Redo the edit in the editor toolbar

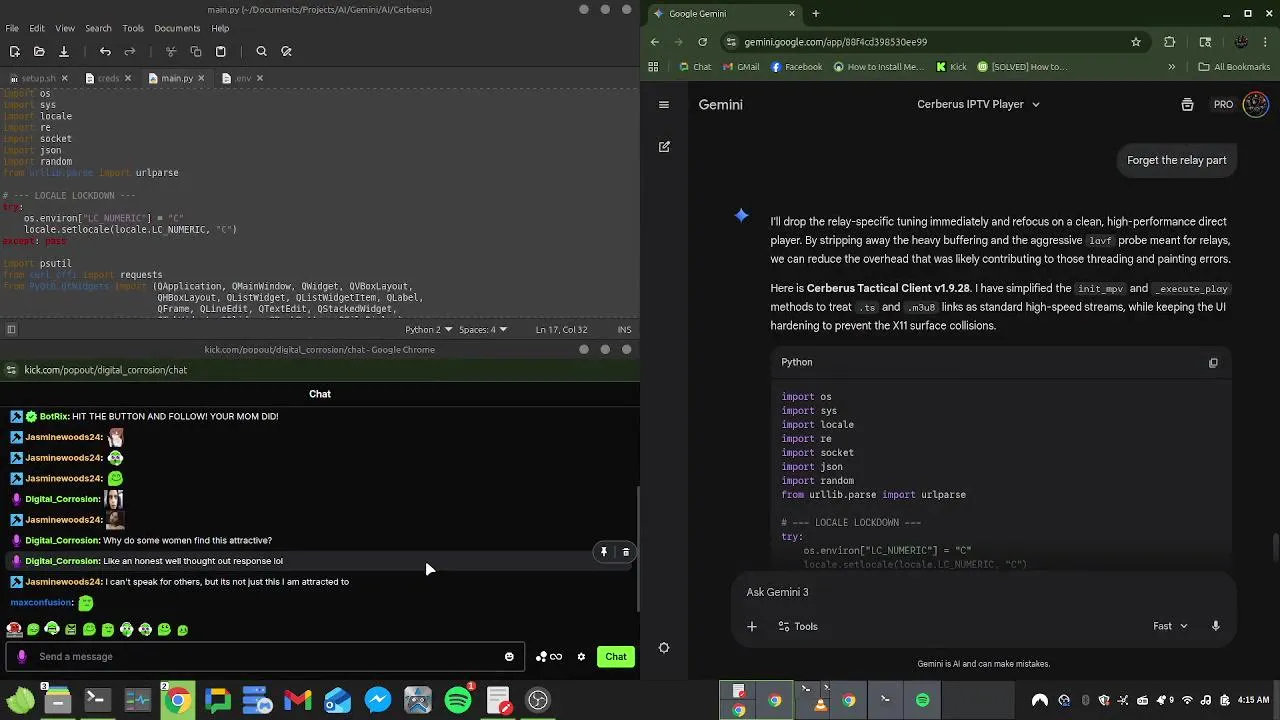coord(130,51)
